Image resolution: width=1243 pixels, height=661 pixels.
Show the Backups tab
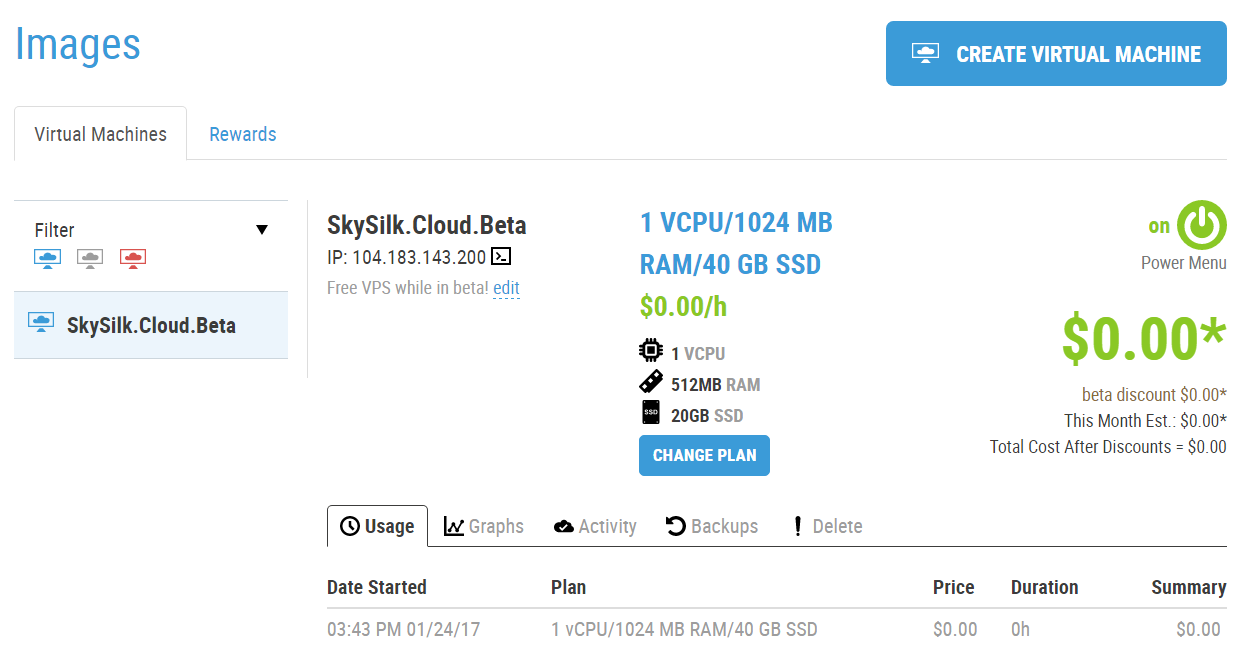click(x=712, y=526)
